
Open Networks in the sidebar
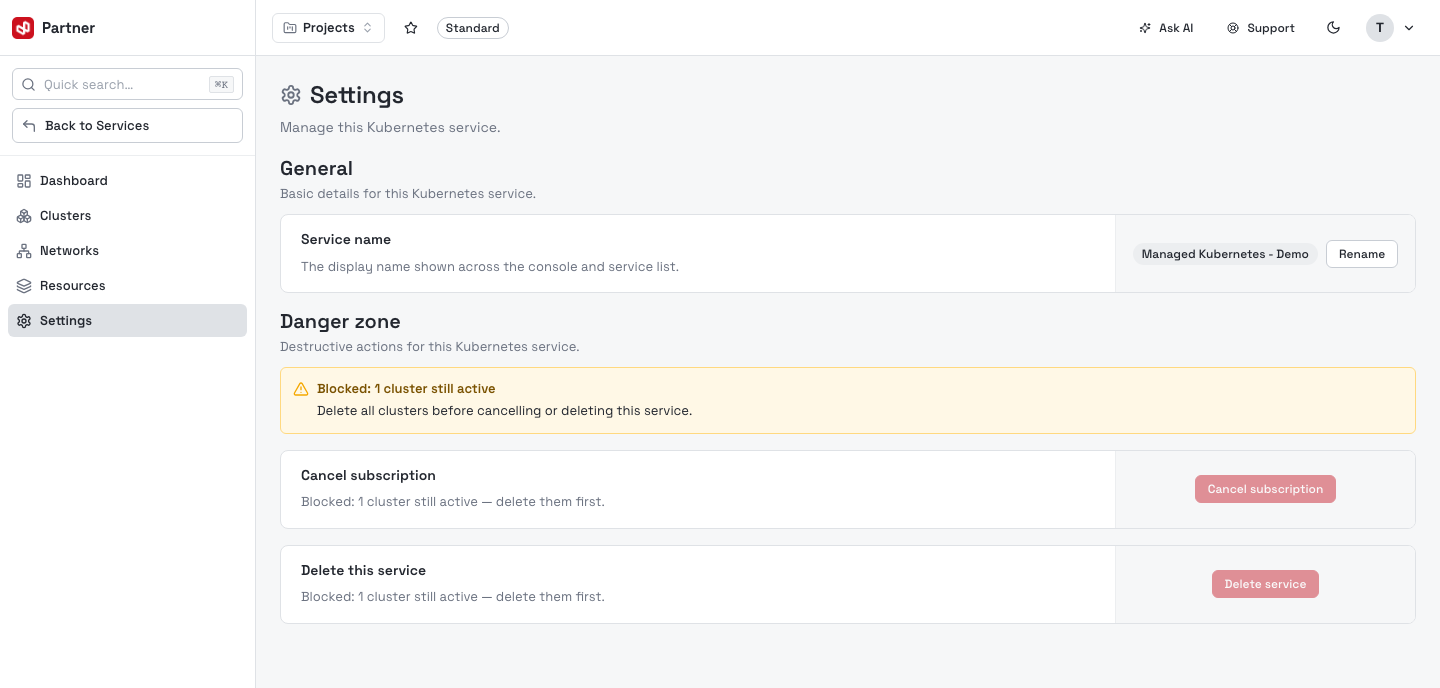(127, 251)
